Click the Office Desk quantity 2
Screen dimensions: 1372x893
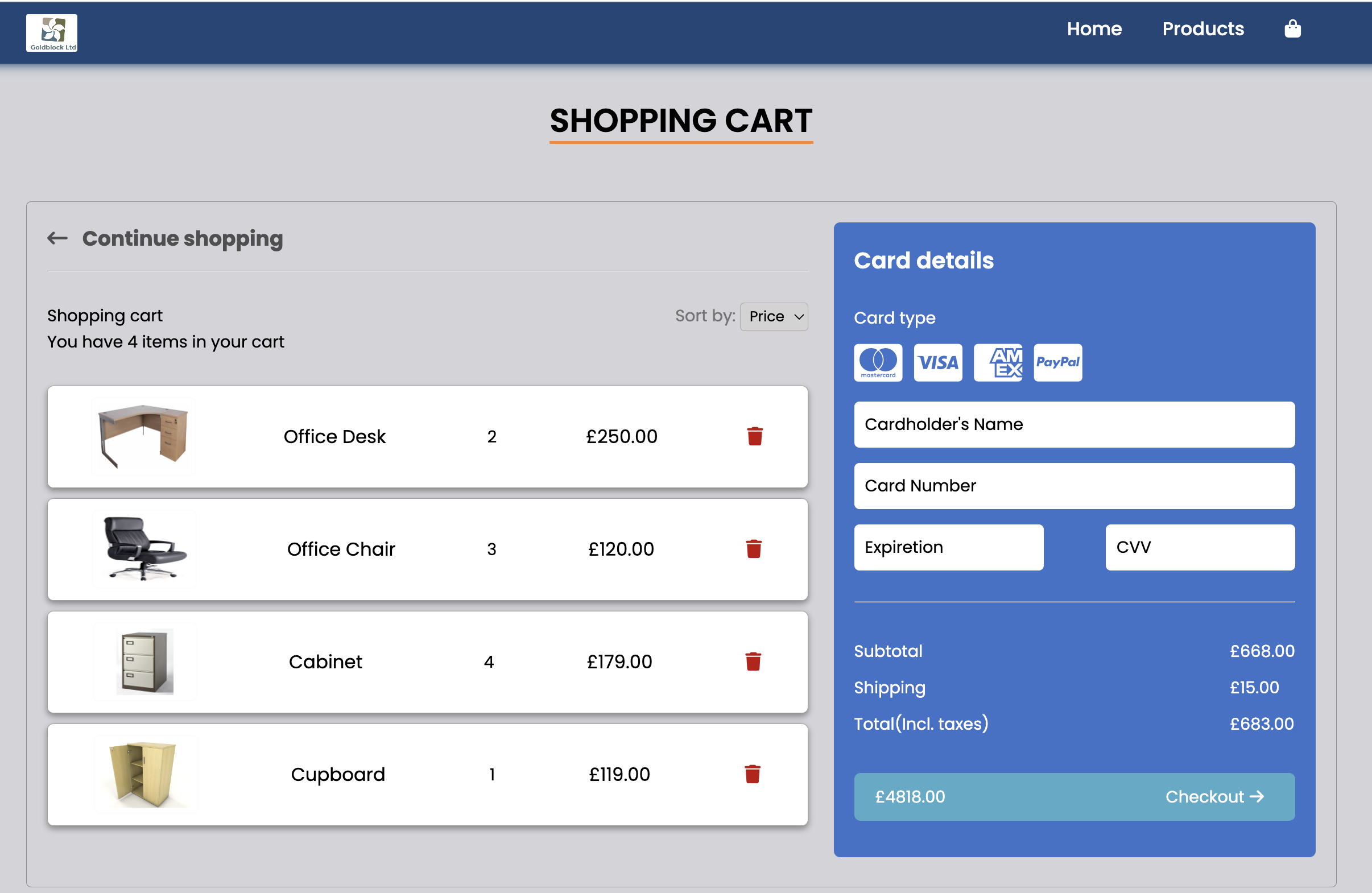point(491,436)
